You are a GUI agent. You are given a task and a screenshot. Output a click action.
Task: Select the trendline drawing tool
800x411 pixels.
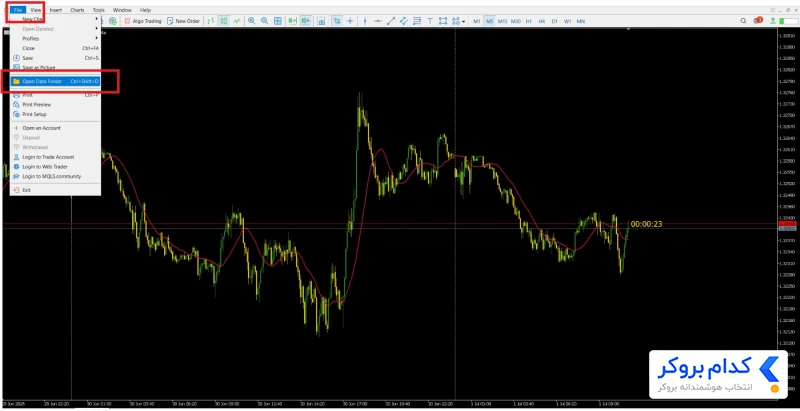tap(391, 21)
